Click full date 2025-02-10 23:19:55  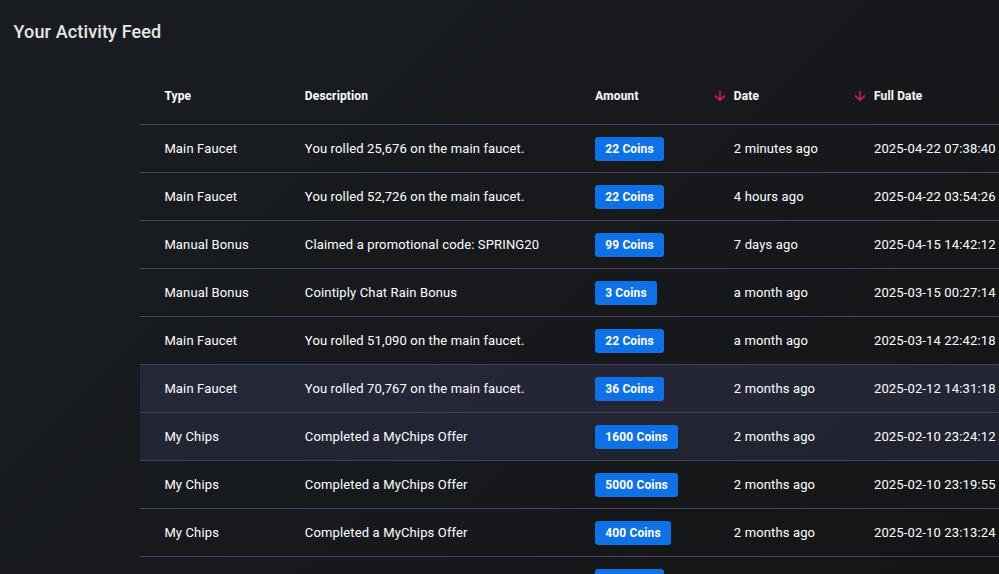[935, 485]
